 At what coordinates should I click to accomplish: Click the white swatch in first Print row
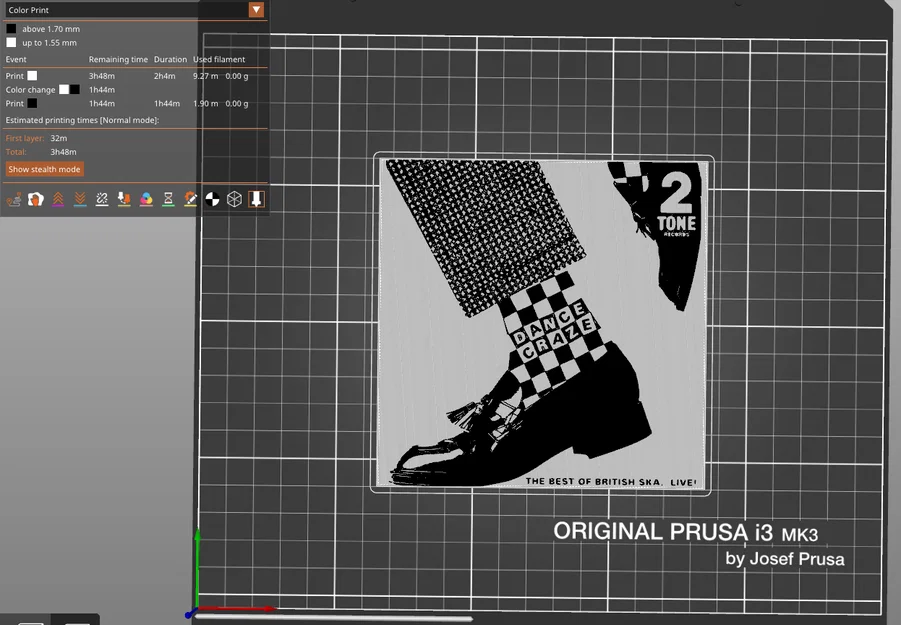pyautogui.click(x=32, y=76)
